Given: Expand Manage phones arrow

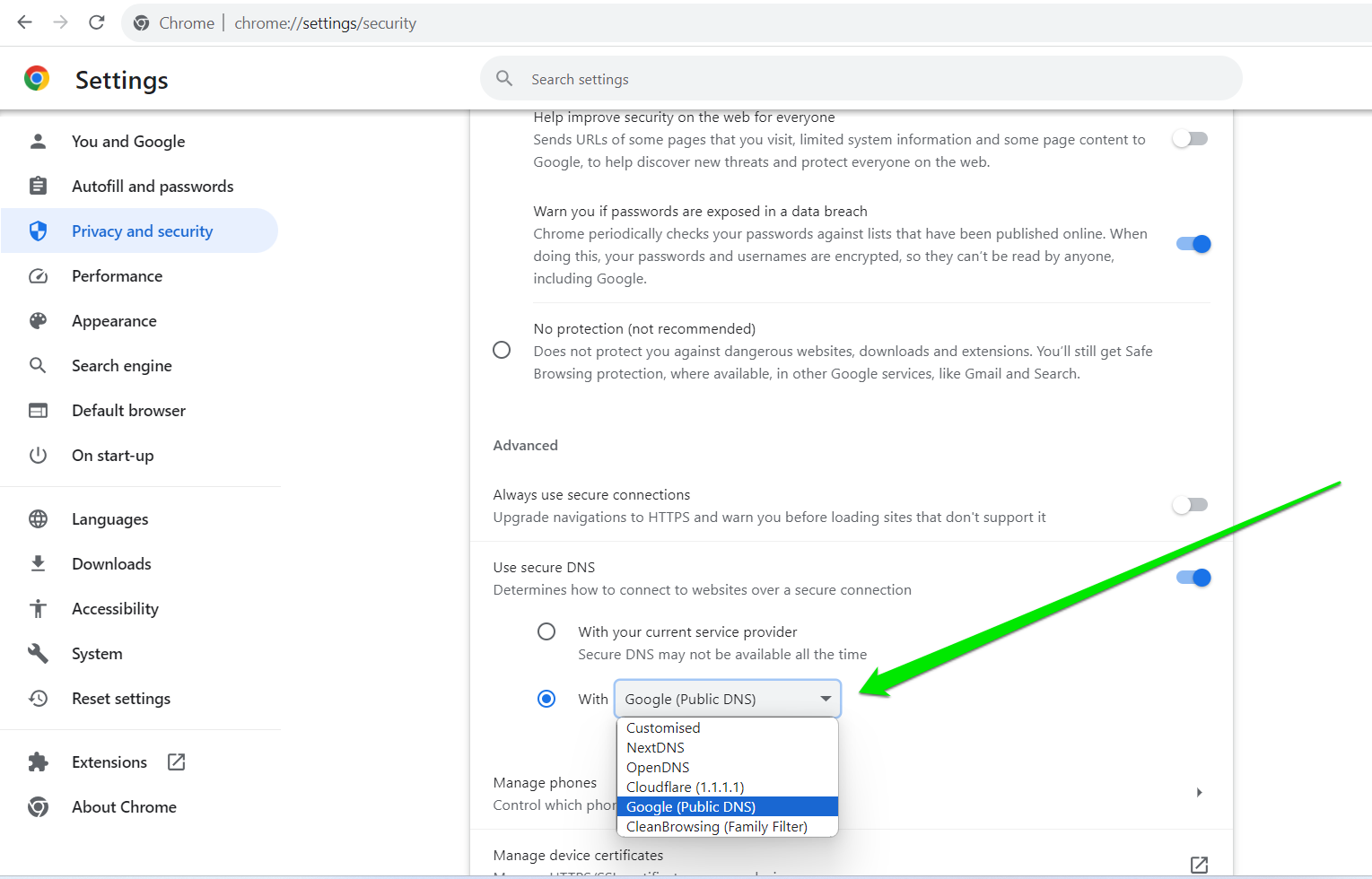Looking at the screenshot, I should 1200,793.
